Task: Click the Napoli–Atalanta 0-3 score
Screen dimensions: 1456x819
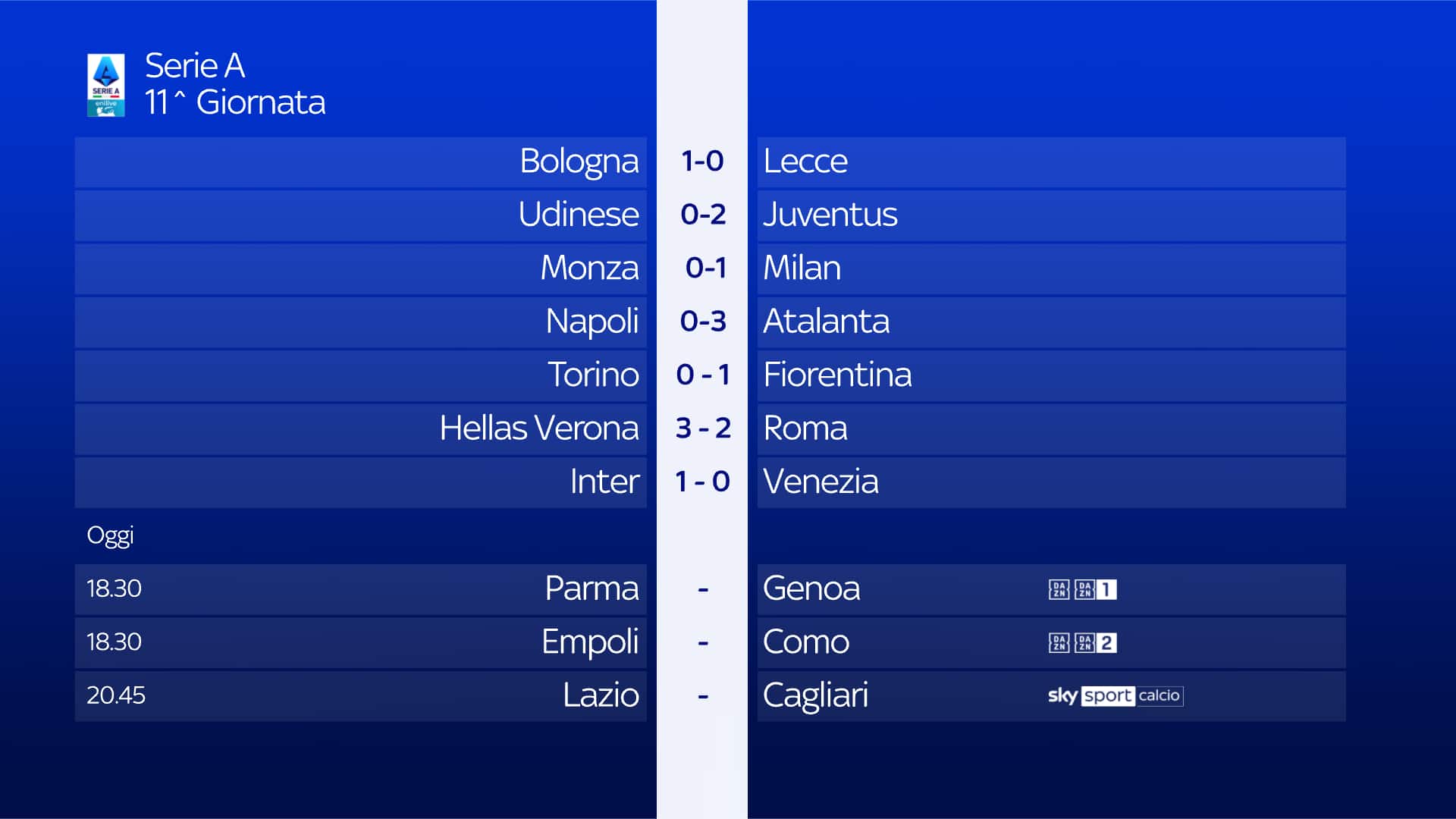Action: (703, 322)
